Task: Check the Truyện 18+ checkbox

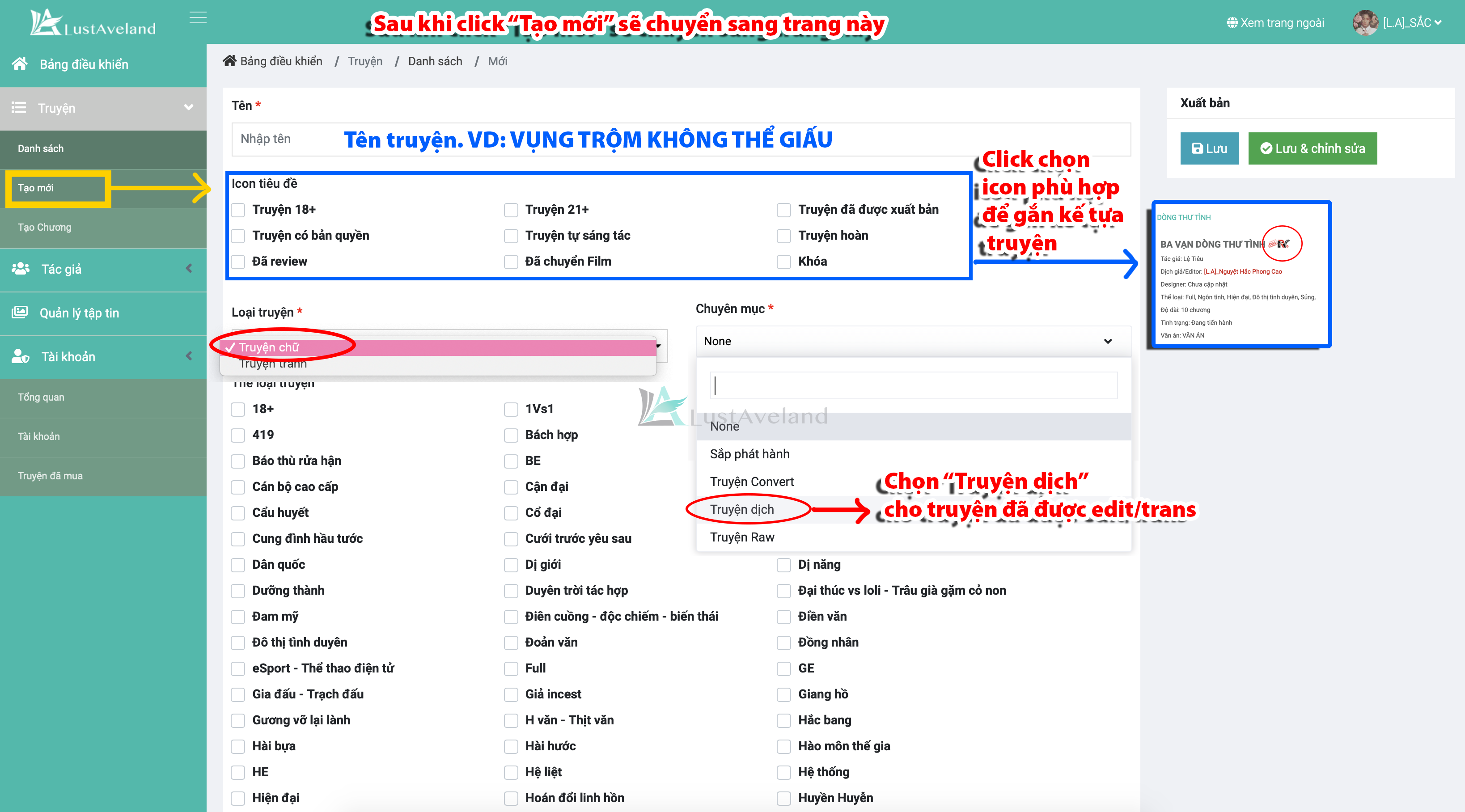Action: (238, 210)
